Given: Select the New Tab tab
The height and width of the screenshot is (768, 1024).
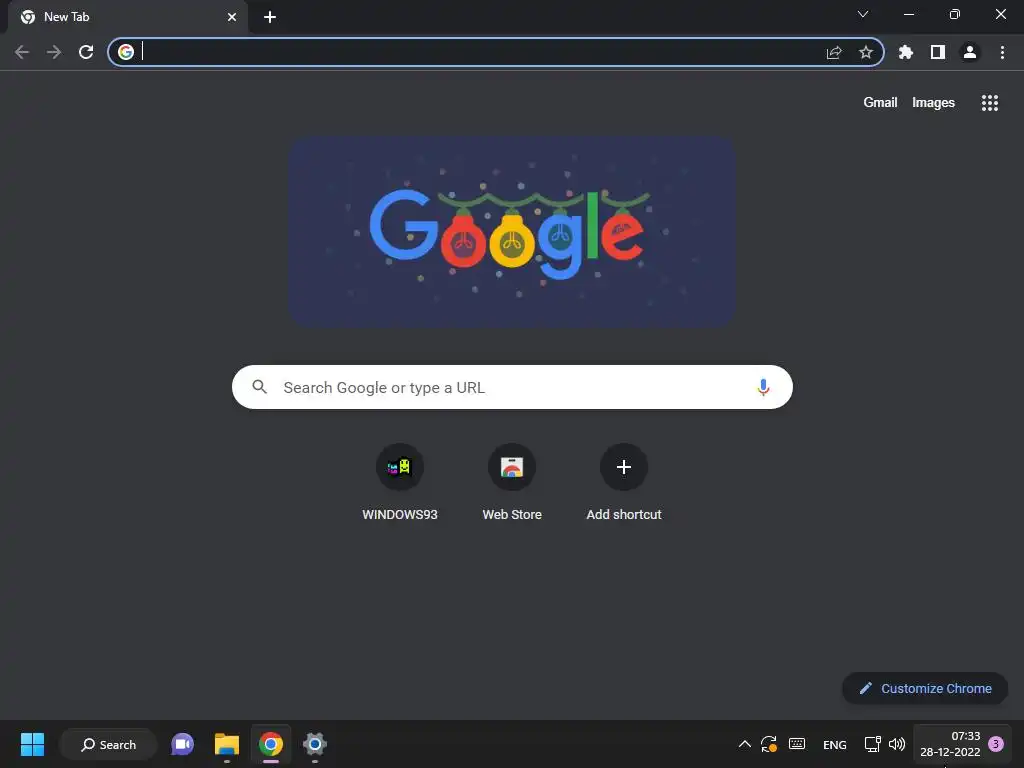Looking at the screenshot, I should 128,17.
